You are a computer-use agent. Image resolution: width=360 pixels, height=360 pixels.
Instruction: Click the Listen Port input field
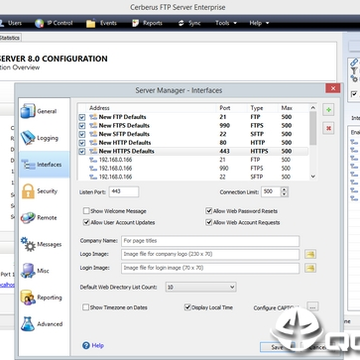124,192
